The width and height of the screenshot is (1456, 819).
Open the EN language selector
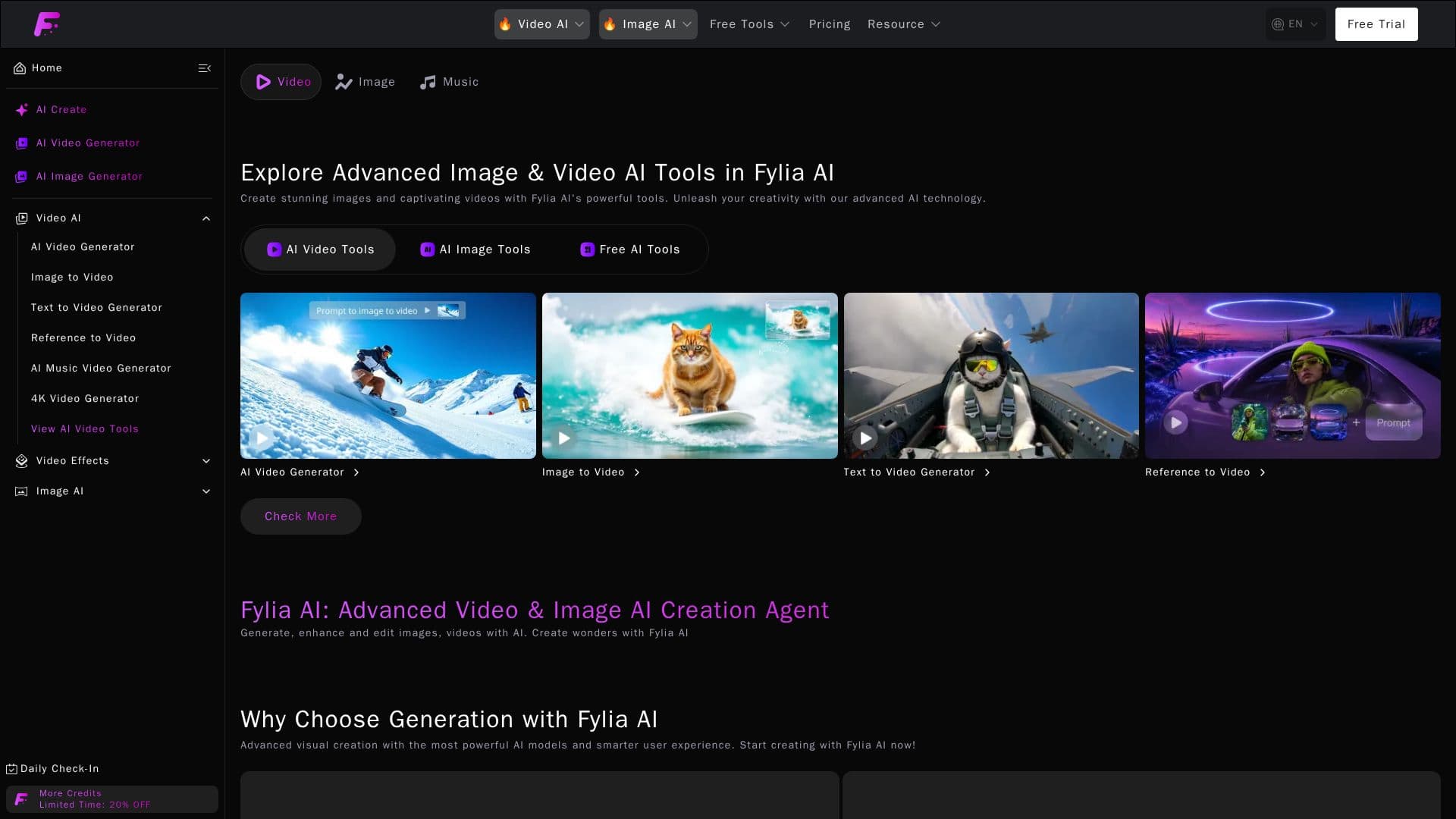click(x=1295, y=24)
